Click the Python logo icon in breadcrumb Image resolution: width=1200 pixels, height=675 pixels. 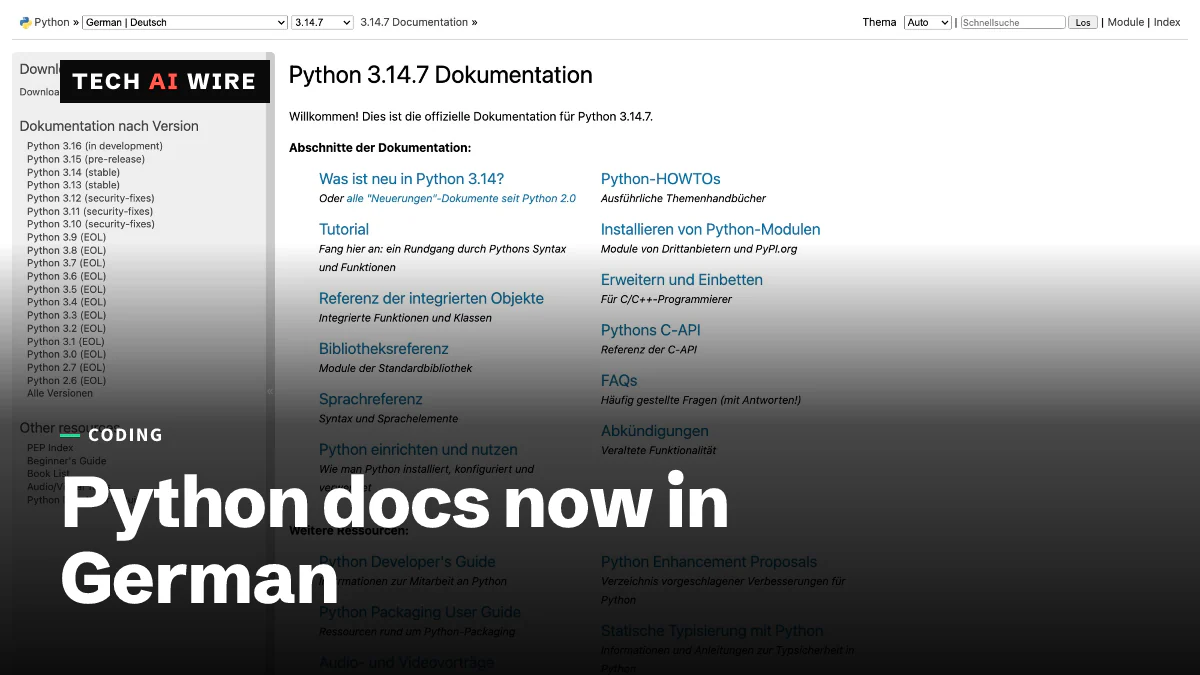25,22
